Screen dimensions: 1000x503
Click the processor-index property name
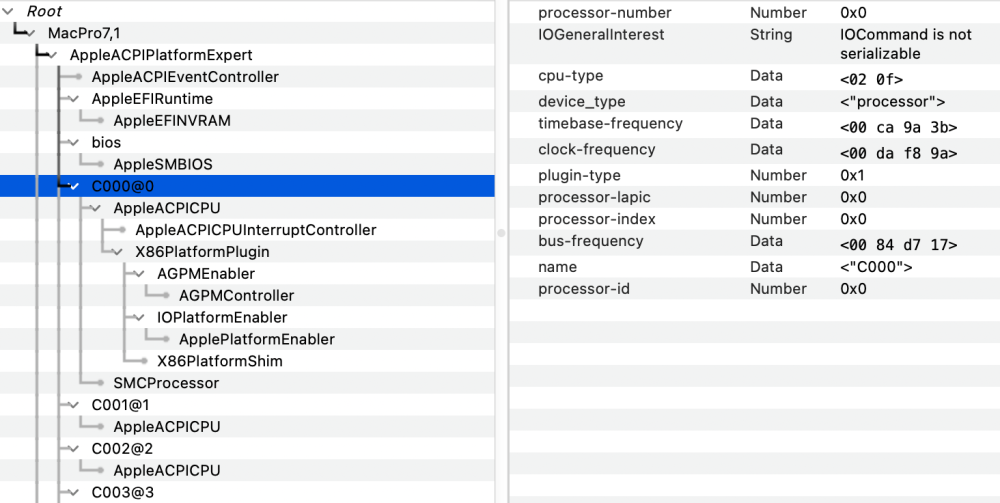[x=597, y=219]
